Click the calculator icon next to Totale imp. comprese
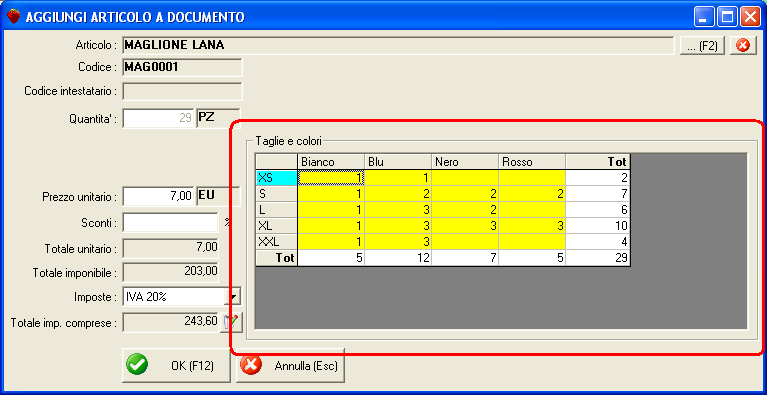Screen dimensions: 767x395 [231, 322]
